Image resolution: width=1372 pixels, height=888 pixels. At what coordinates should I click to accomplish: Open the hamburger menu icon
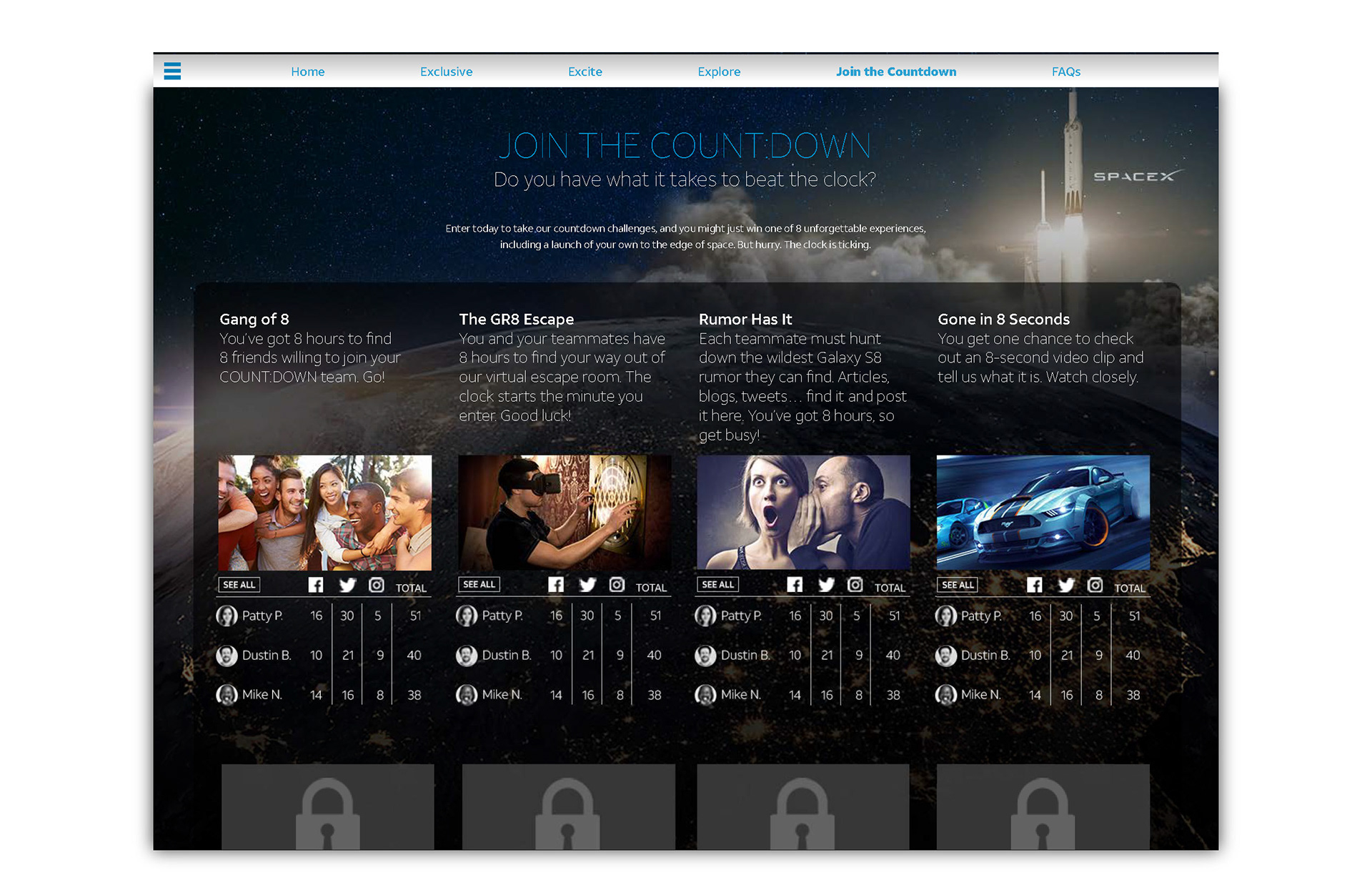pyautogui.click(x=172, y=71)
